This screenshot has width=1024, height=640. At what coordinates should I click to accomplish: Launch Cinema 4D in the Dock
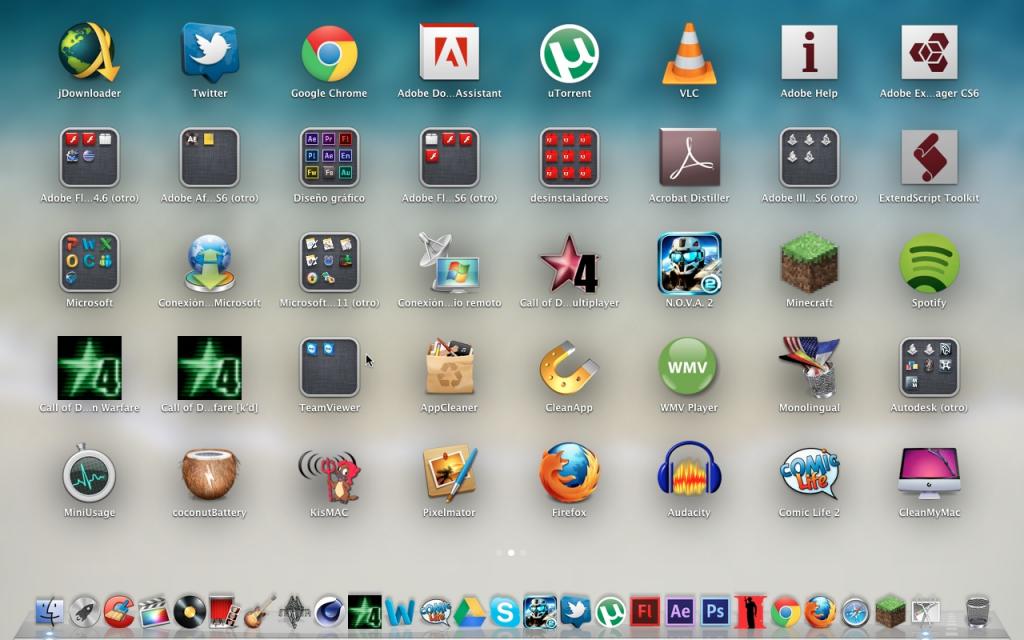tap(329, 613)
